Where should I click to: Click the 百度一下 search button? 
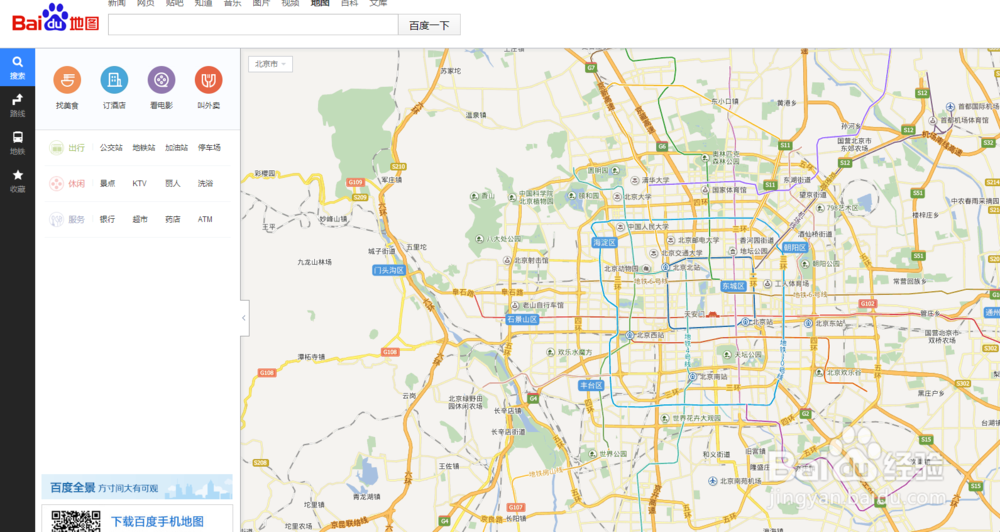click(x=429, y=25)
